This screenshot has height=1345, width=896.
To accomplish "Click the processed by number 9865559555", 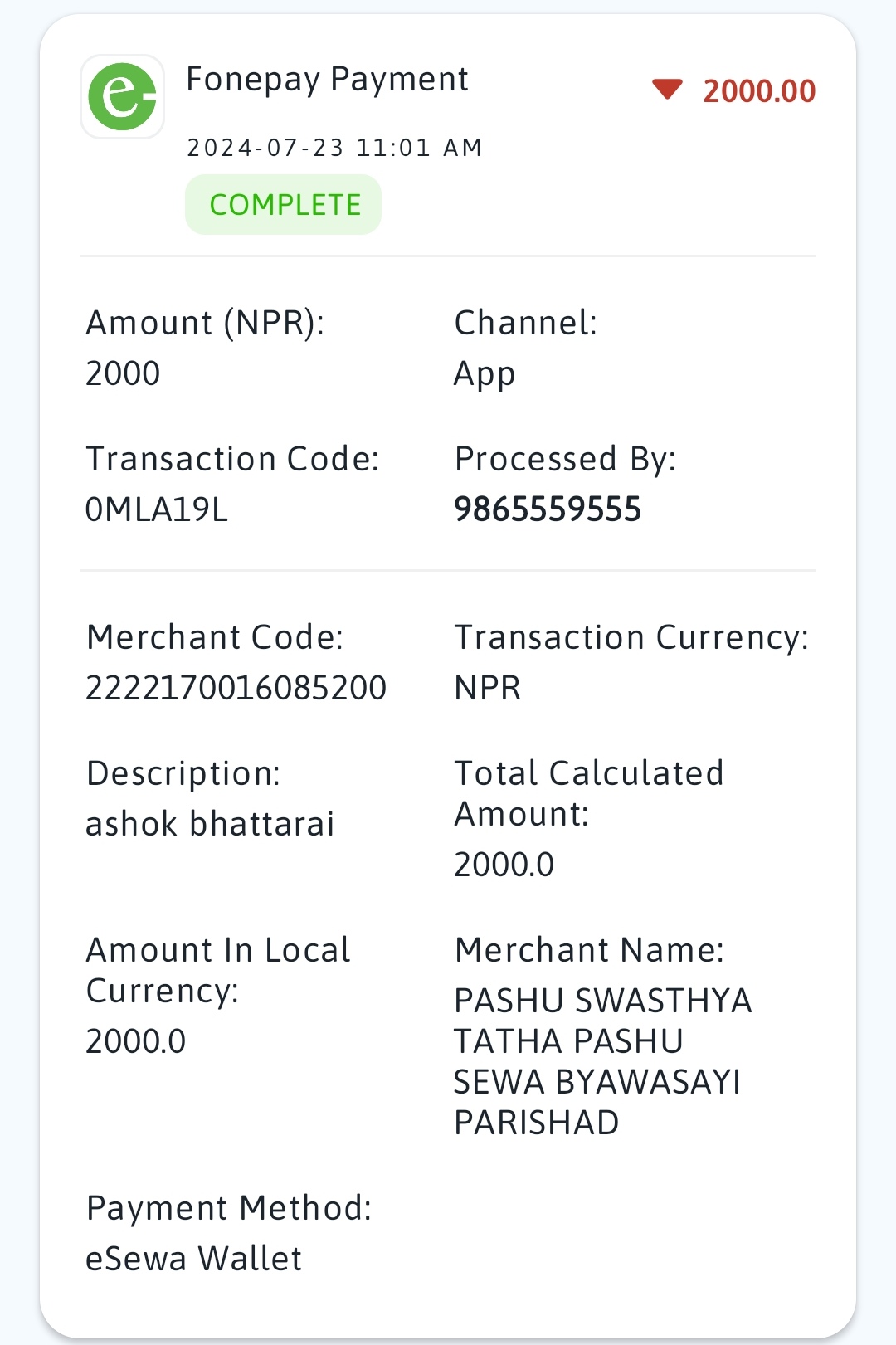I will (x=548, y=509).
